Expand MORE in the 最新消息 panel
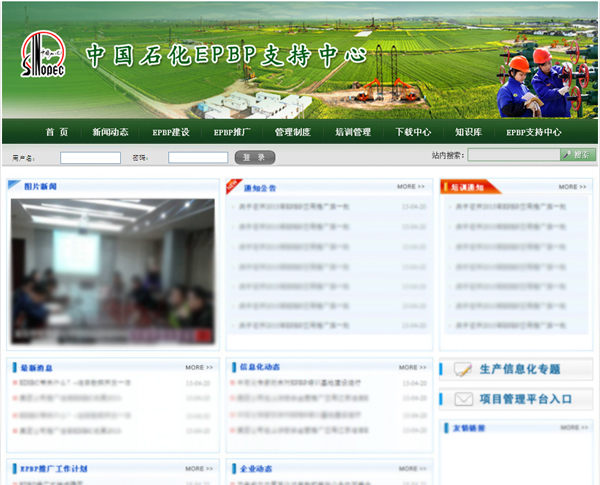This screenshot has width=600, height=485. coord(199,367)
